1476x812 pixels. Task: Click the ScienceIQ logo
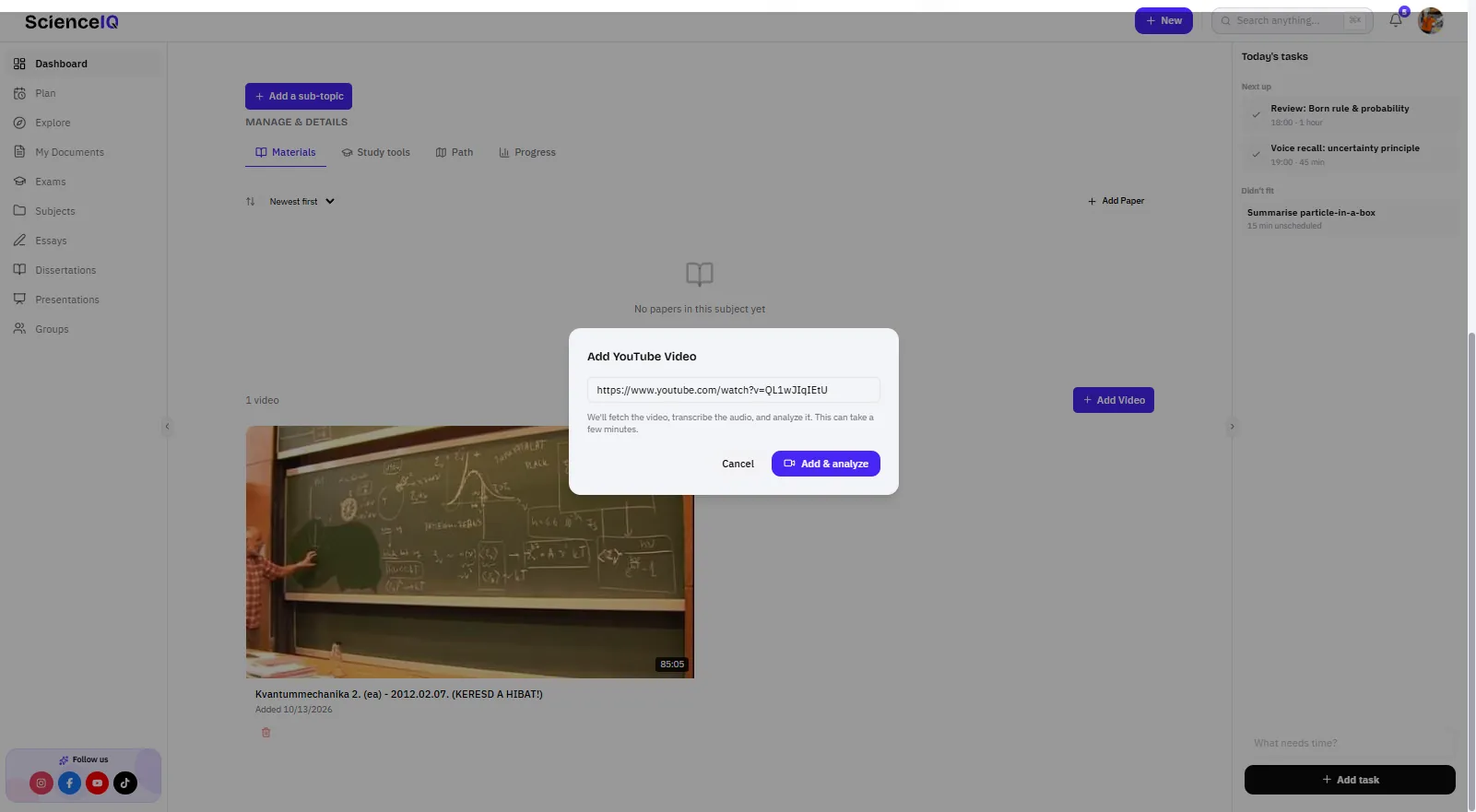72,22
